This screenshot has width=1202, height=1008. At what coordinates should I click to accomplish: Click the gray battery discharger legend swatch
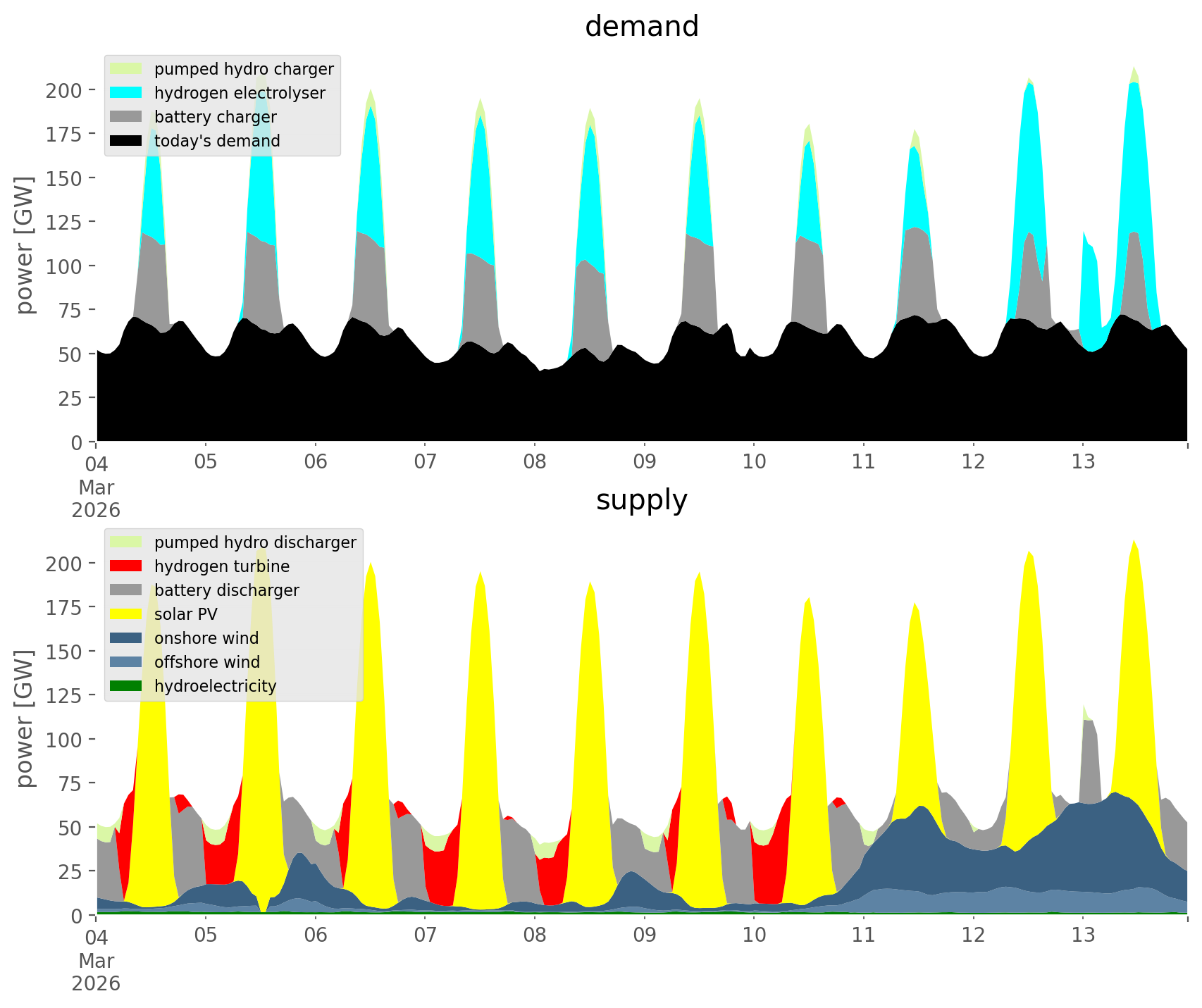tap(126, 590)
